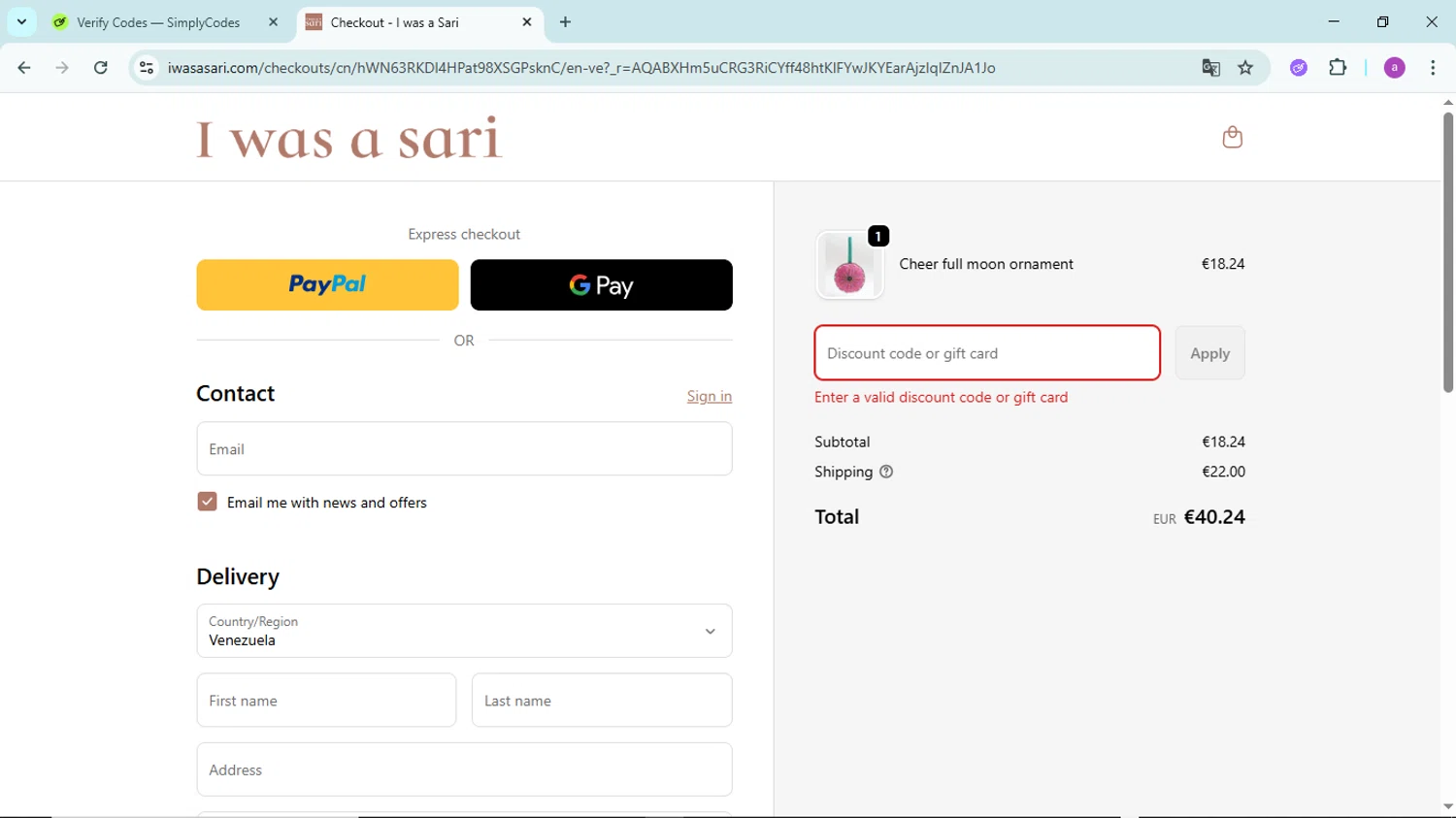Close the Checkout - I was a Sari tab
The image size is (1456, 818).
click(527, 21)
